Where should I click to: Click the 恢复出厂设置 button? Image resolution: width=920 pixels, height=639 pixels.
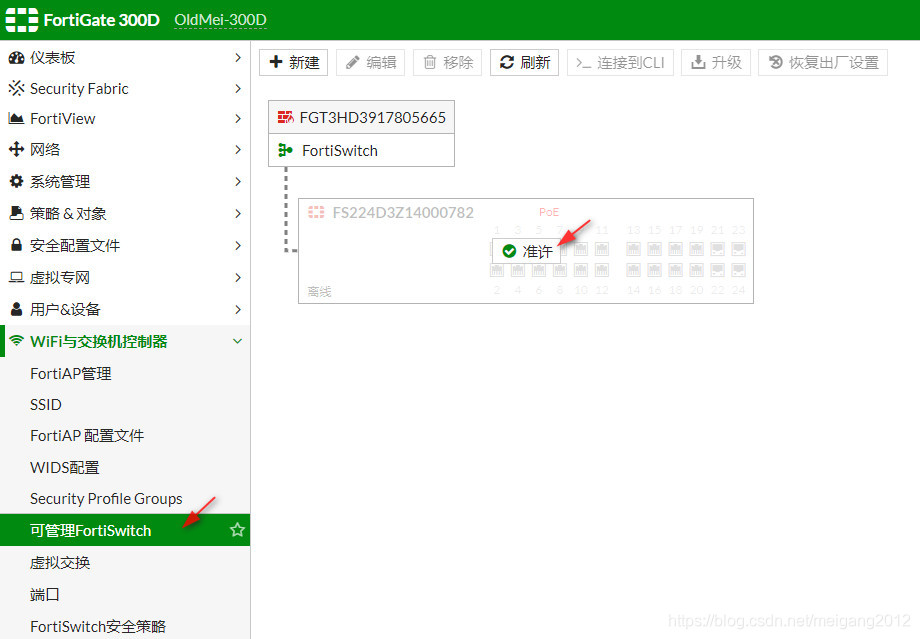[x=823, y=62]
